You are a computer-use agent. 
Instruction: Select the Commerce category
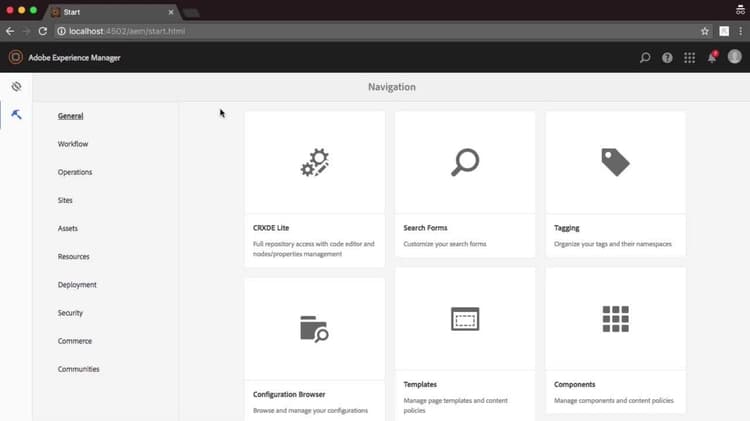tap(75, 341)
